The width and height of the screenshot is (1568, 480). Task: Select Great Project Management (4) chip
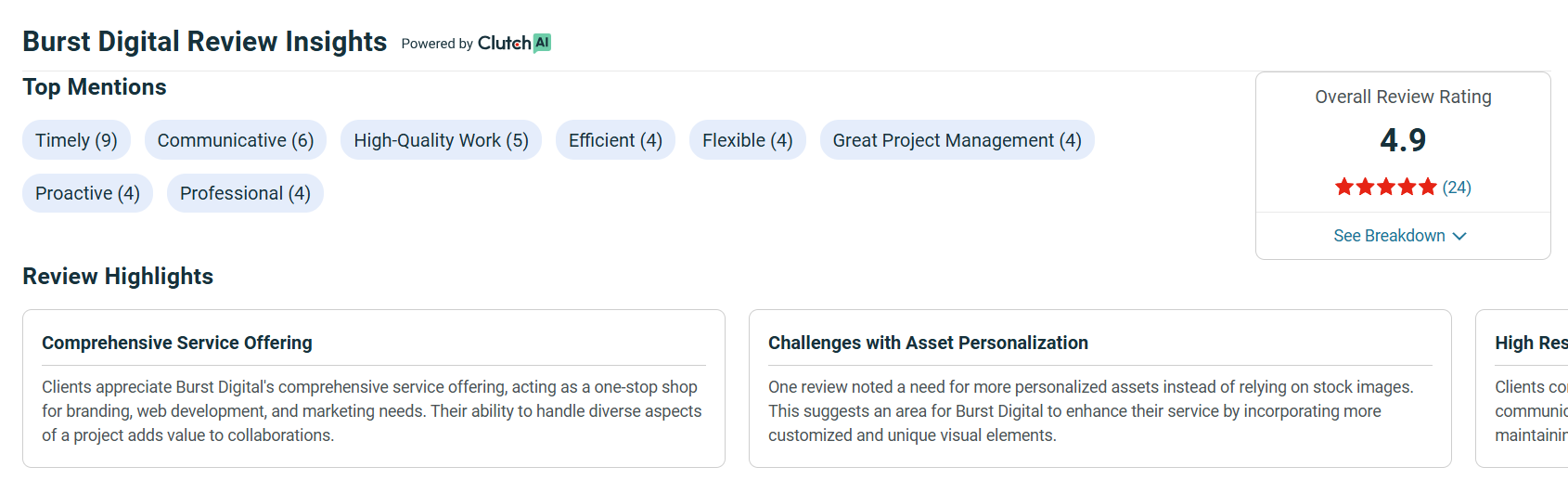957,140
